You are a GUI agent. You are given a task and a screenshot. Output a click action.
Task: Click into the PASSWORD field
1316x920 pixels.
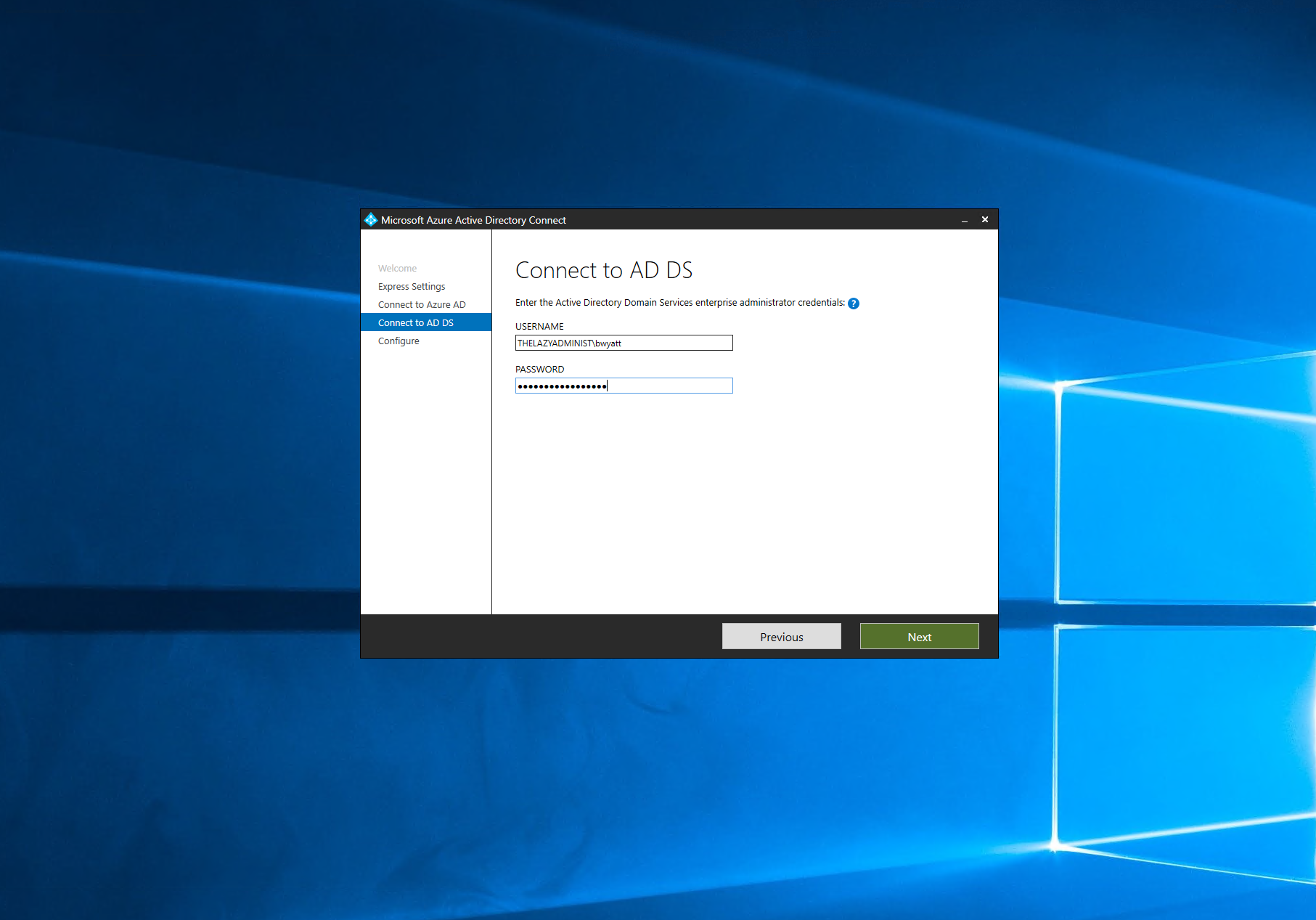pos(624,386)
